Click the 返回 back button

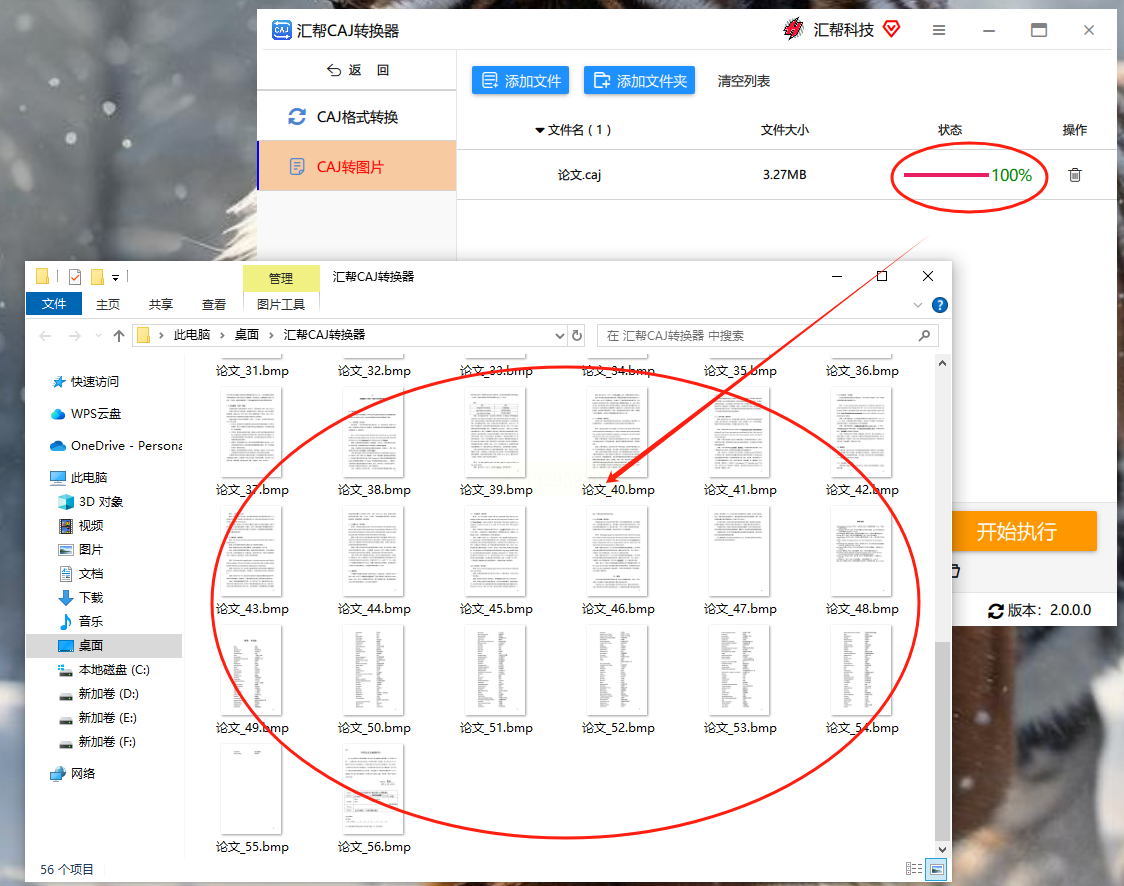point(358,70)
